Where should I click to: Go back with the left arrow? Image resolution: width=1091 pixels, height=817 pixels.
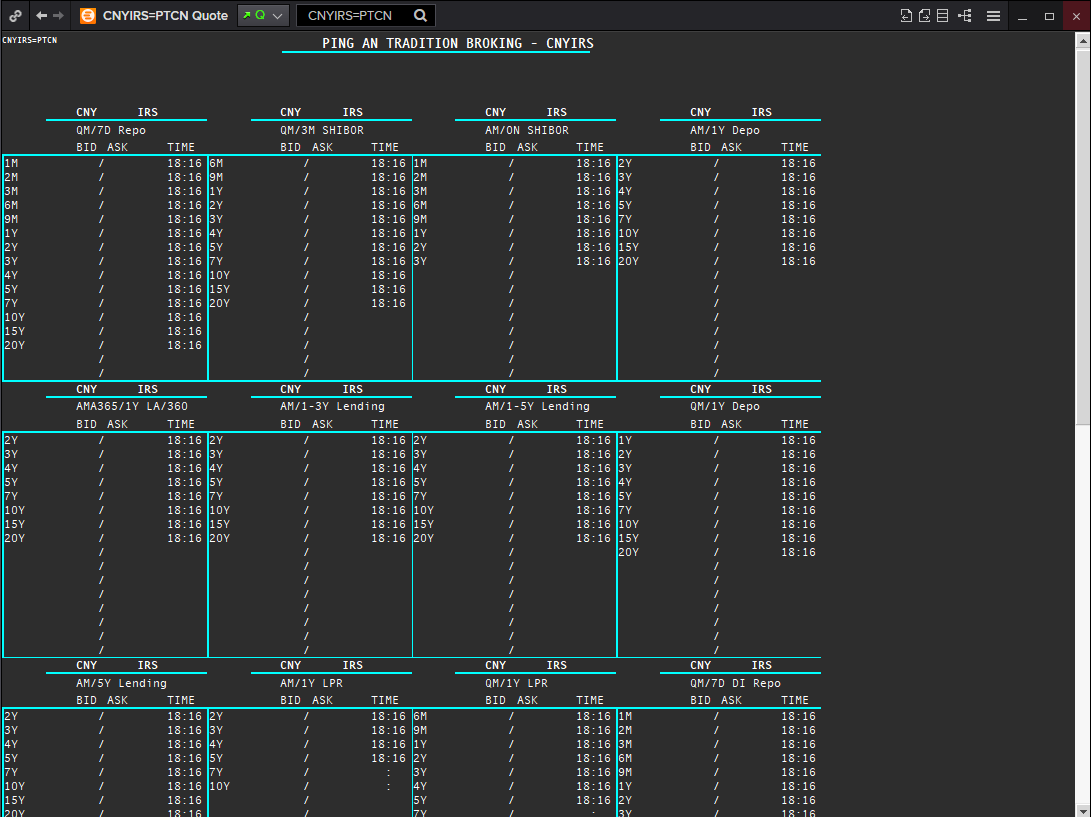(42, 15)
